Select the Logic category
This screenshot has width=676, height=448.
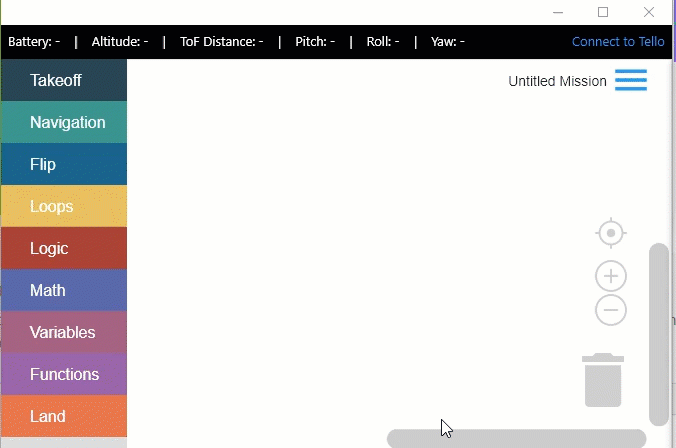click(64, 248)
